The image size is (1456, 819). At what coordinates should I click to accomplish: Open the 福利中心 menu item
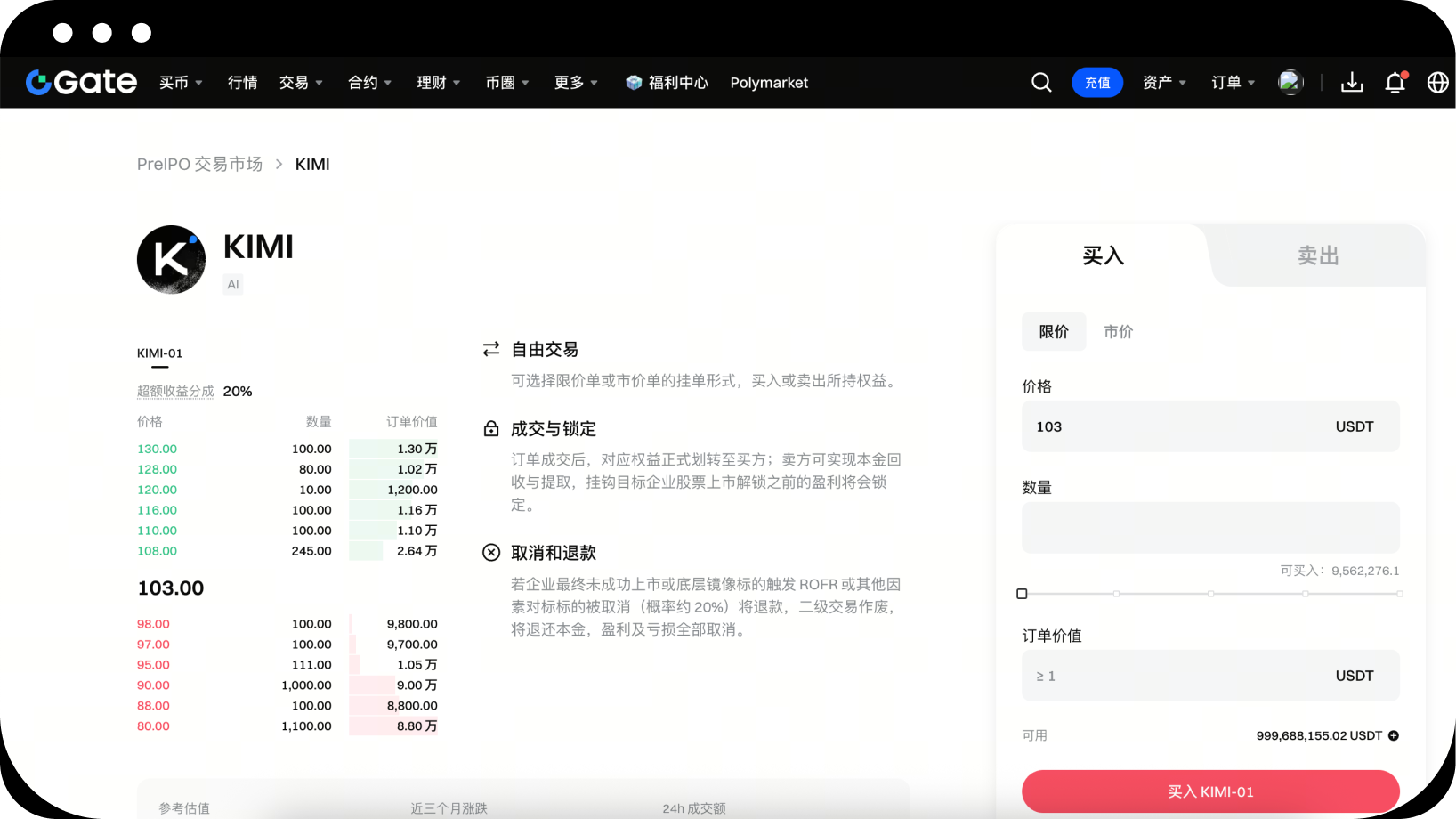tap(678, 82)
